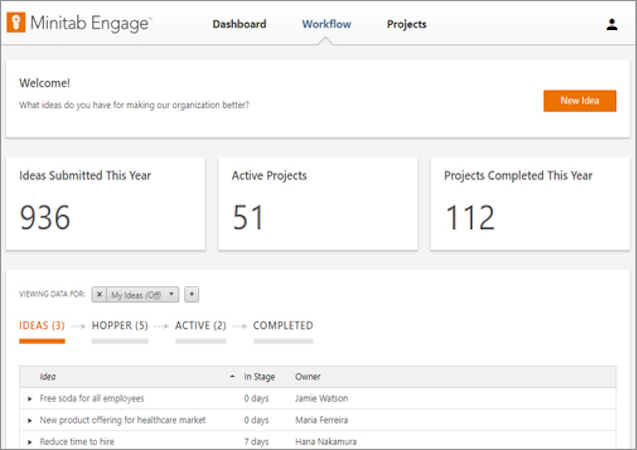Open the Projects tab

(406, 24)
